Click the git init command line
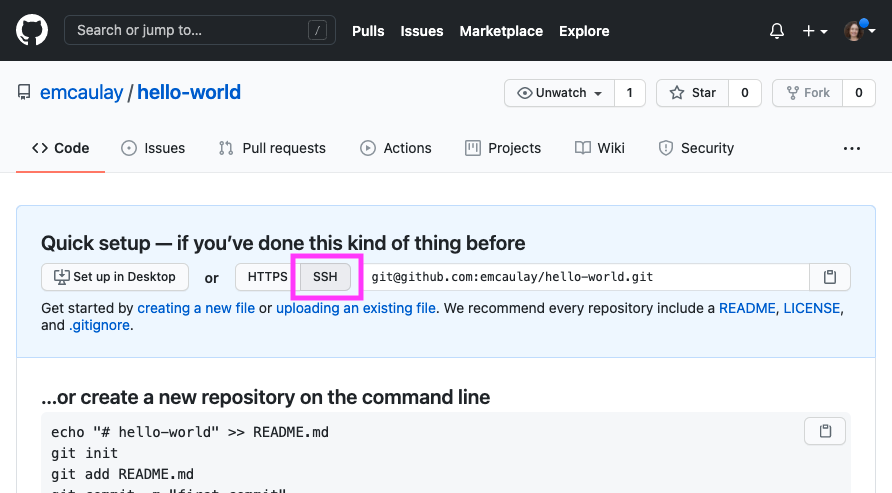Image resolution: width=892 pixels, height=493 pixels. (85, 453)
